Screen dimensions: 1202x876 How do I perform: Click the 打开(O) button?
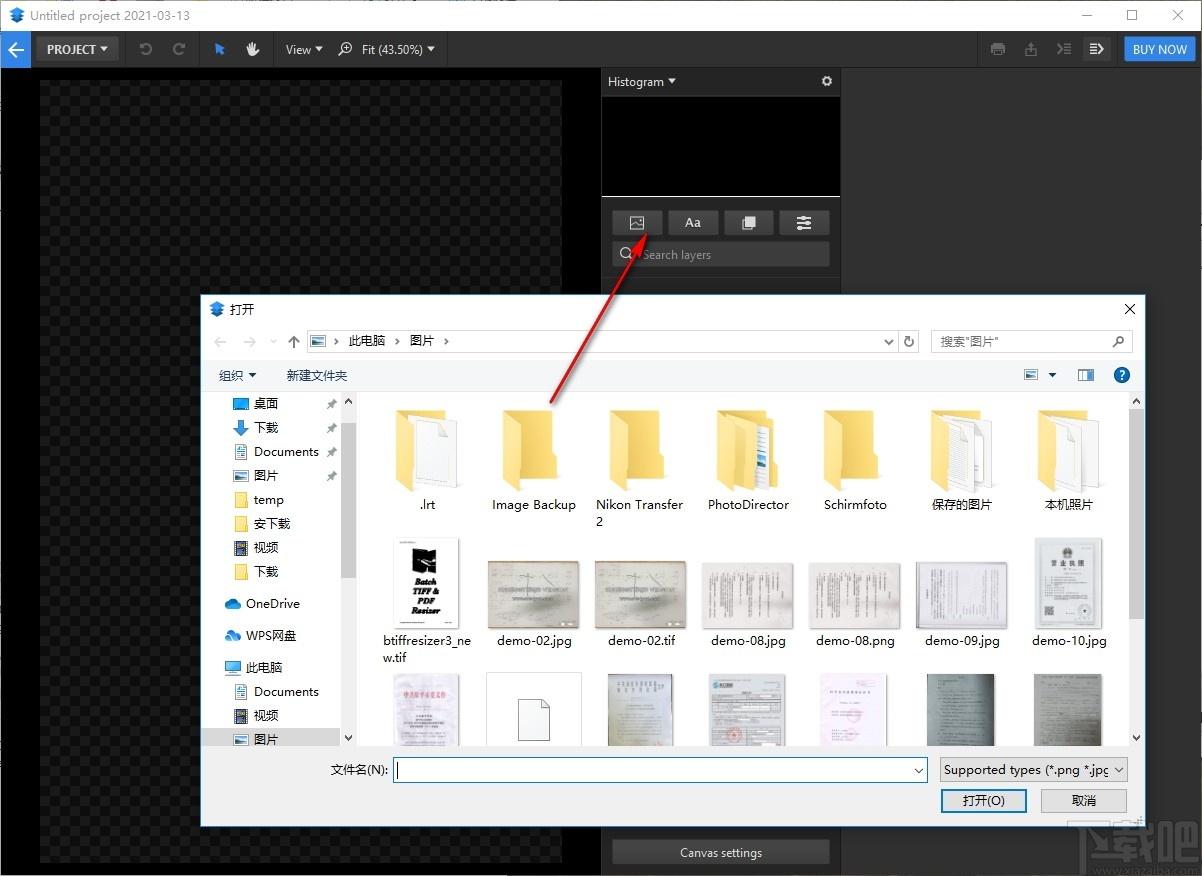pos(983,800)
